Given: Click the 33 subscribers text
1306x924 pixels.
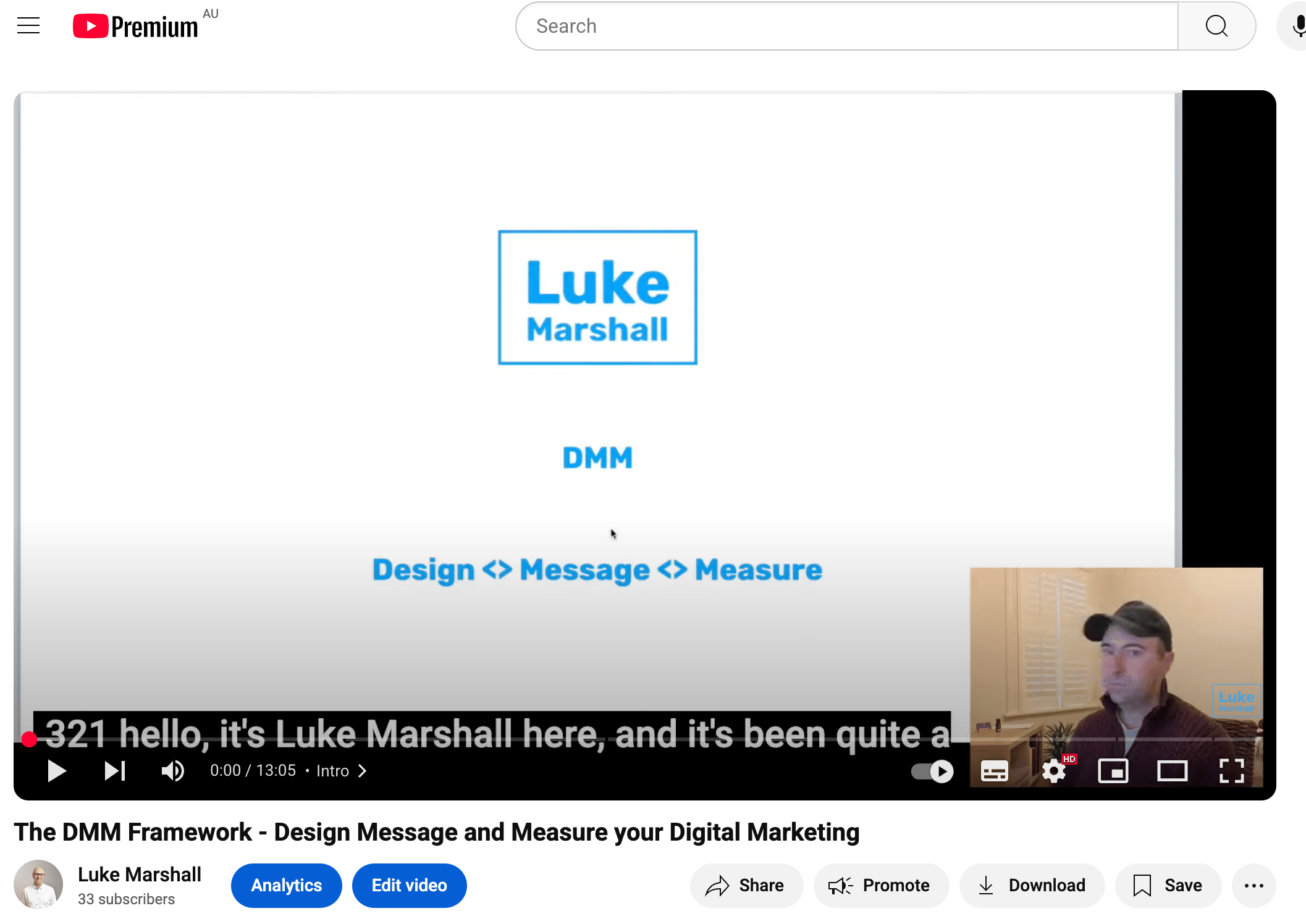Looking at the screenshot, I should point(126,899).
